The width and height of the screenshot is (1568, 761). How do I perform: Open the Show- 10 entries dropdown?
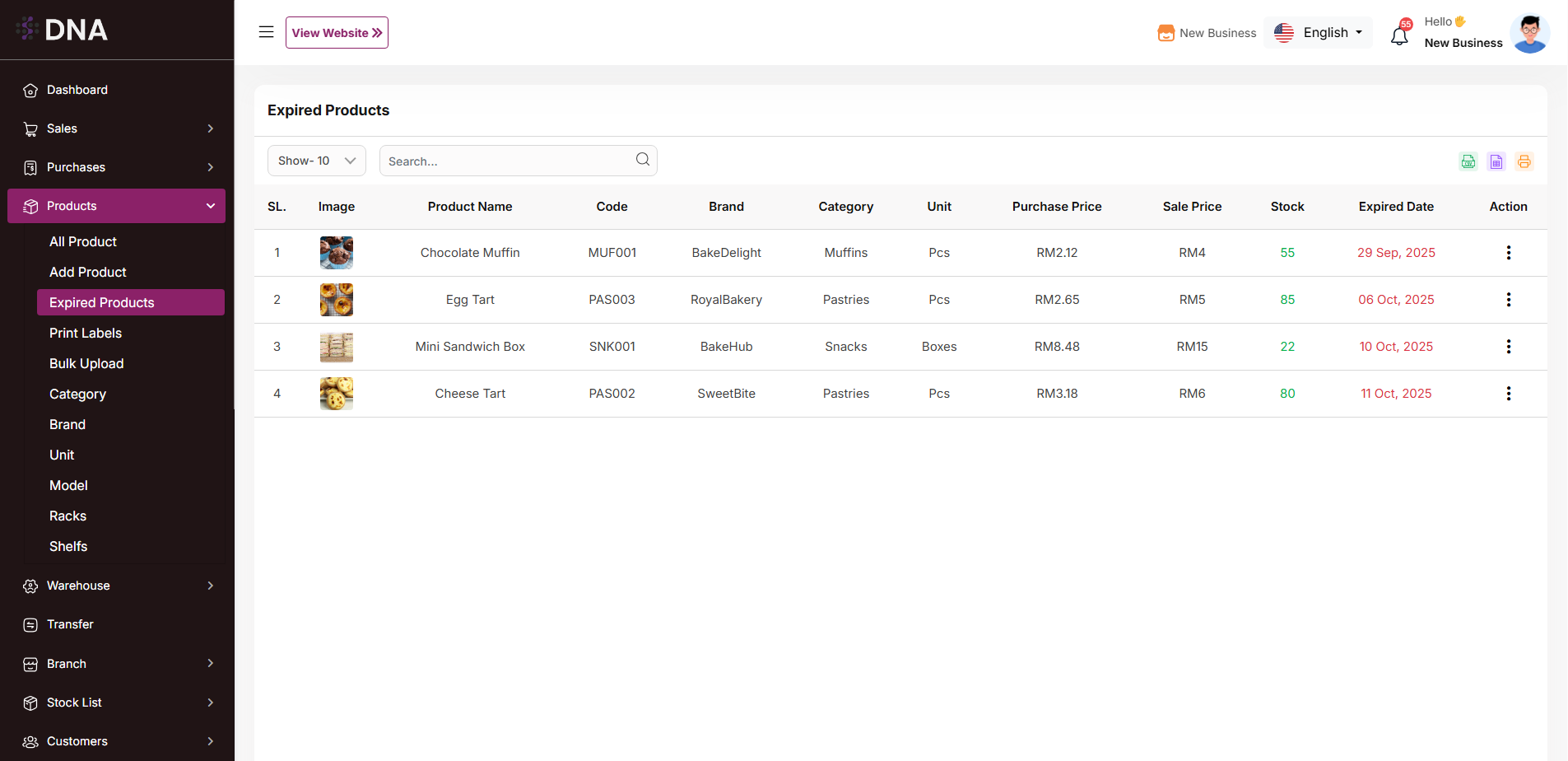(317, 161)
